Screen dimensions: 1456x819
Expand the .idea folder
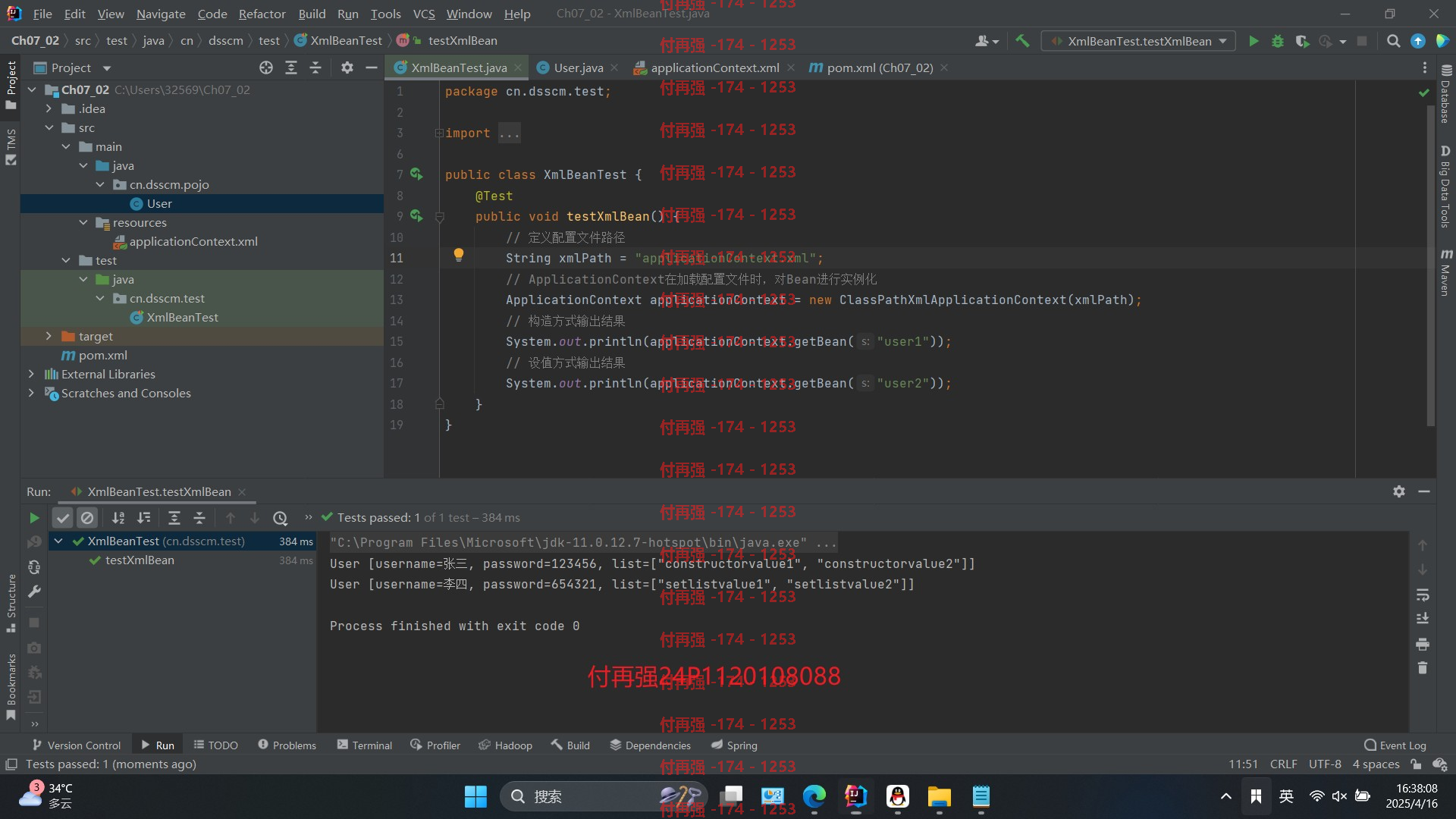click(x=49, y=108)
